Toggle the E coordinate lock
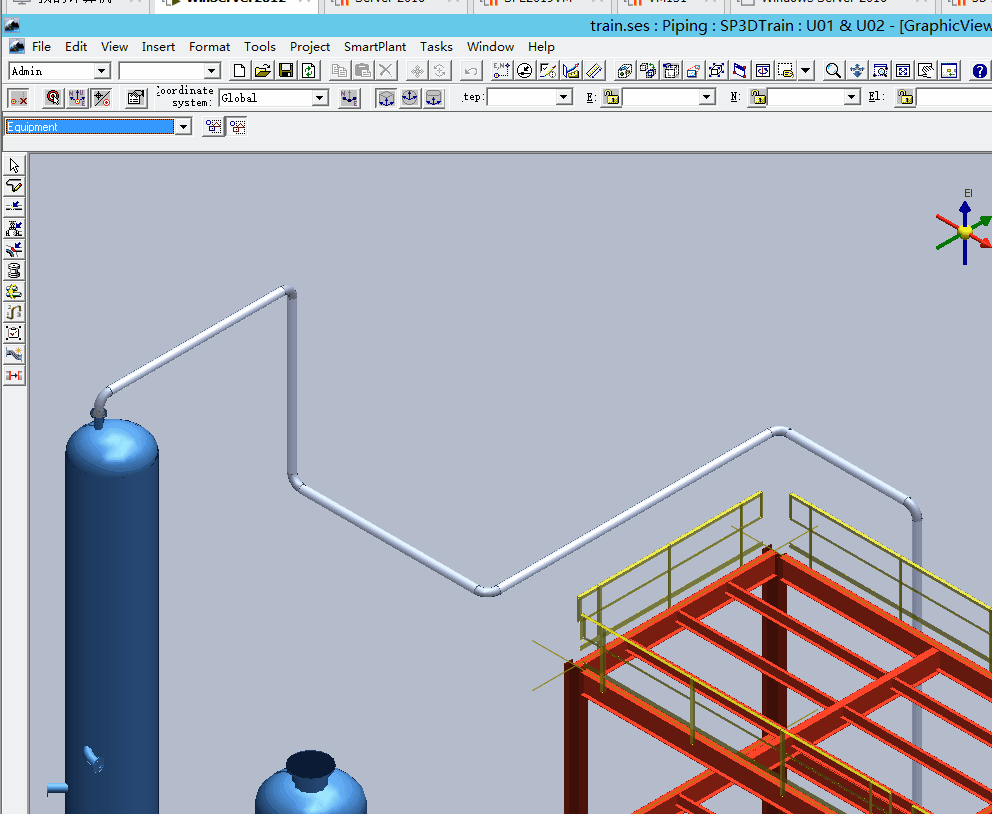Image resolution: width=992 pixels, height=814 pixels. [x=611, y=97]
